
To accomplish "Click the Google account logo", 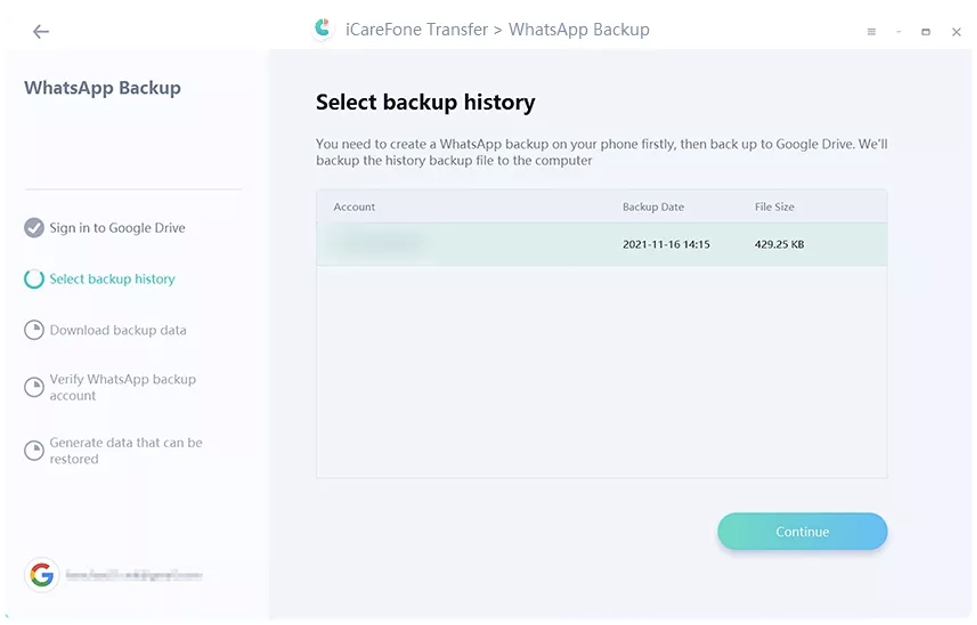I will click(42, 575).
